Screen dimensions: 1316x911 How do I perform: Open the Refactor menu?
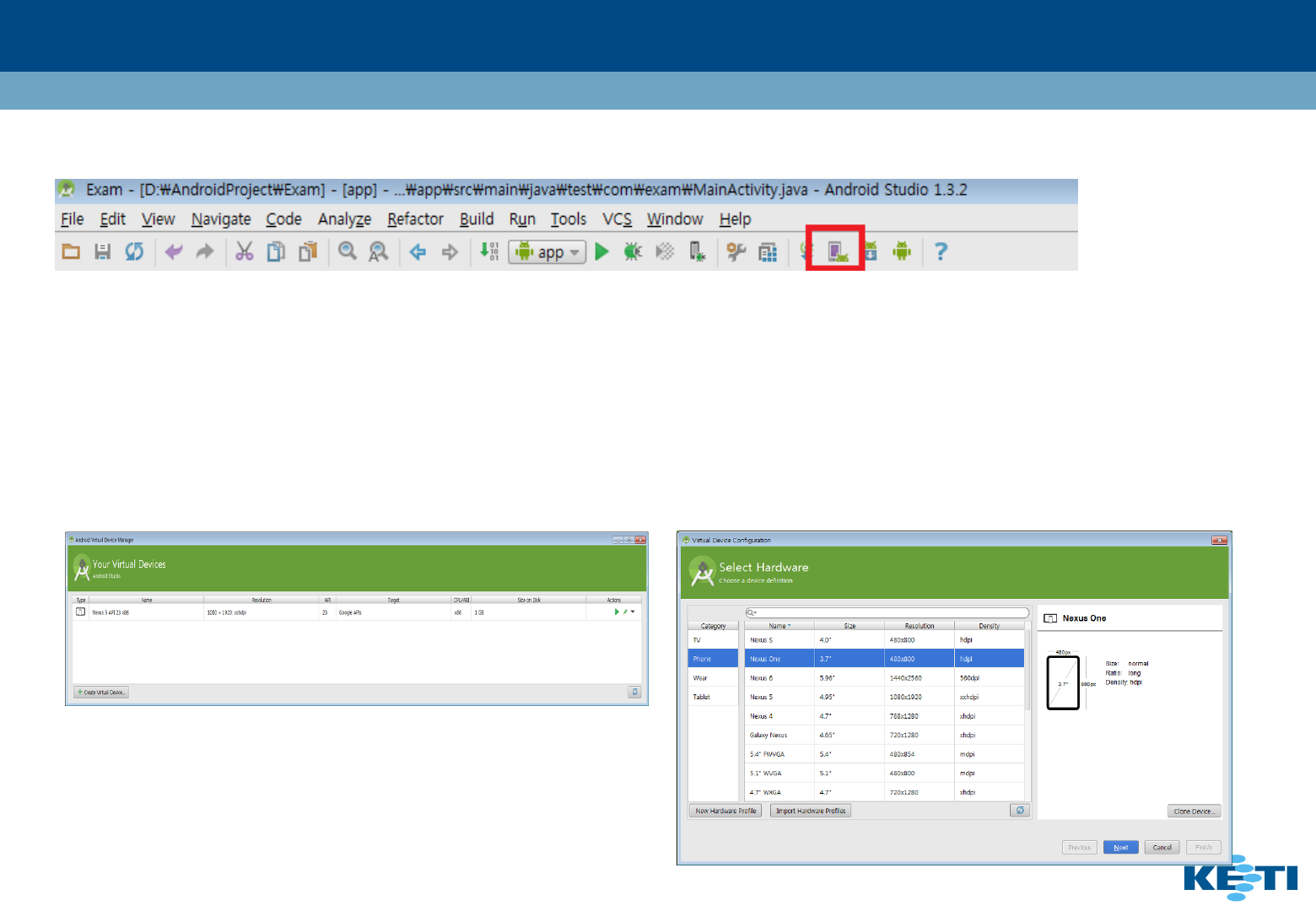[x=416, y=219]
